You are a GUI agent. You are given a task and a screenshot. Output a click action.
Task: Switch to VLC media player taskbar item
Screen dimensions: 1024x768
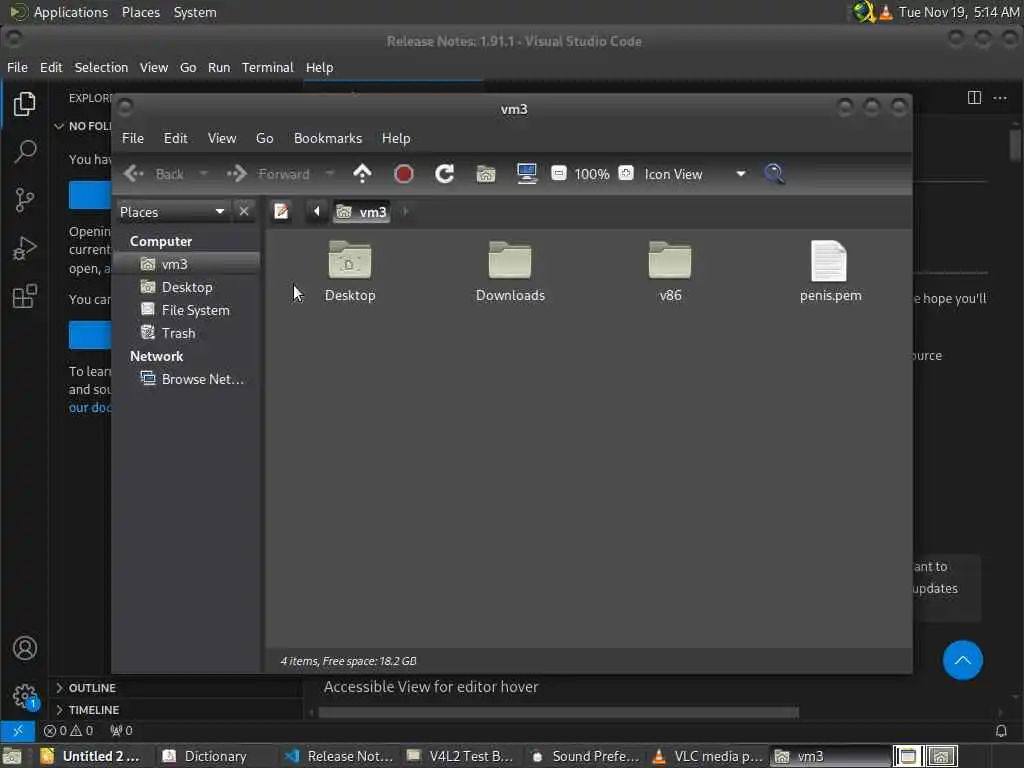(x=707, y=756)
